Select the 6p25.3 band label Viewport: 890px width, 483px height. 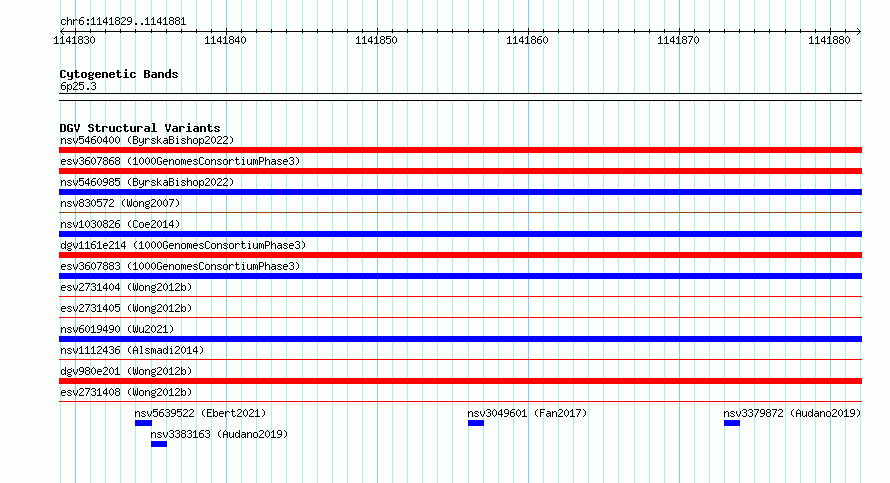78,86
